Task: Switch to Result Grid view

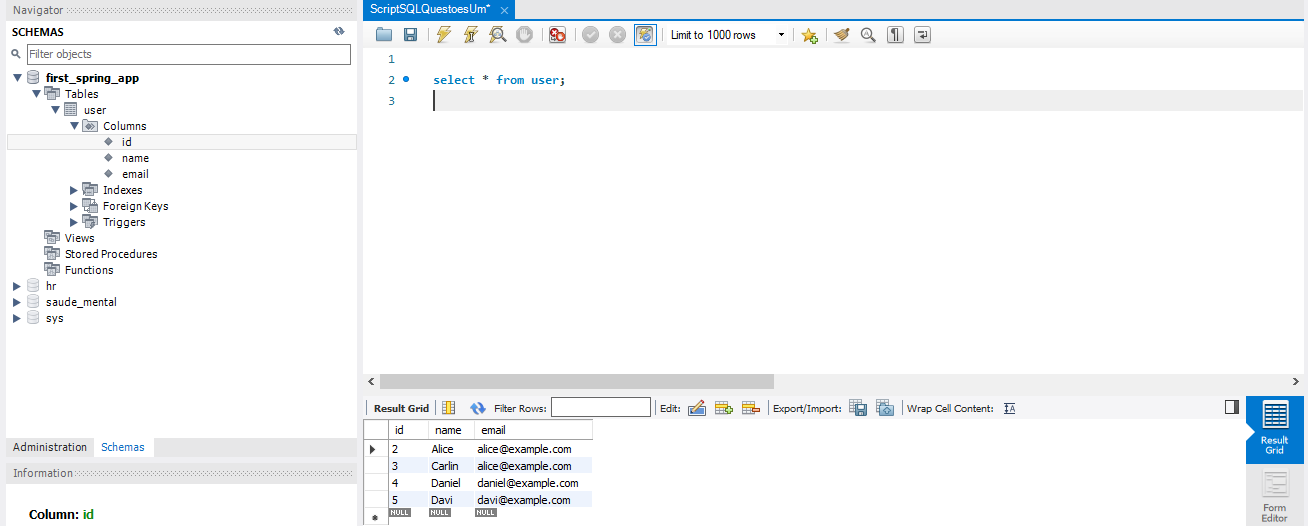Action: [x=1274, y=430]
